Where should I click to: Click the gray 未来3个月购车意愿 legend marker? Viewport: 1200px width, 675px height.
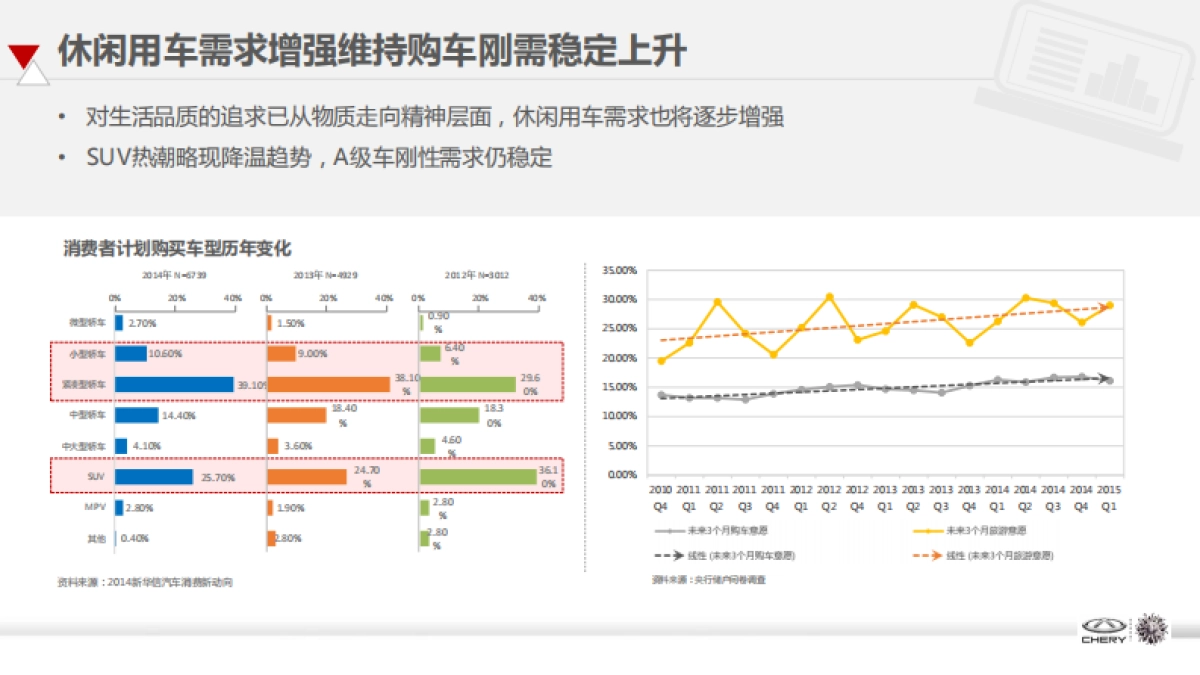(x=670, y=531)
